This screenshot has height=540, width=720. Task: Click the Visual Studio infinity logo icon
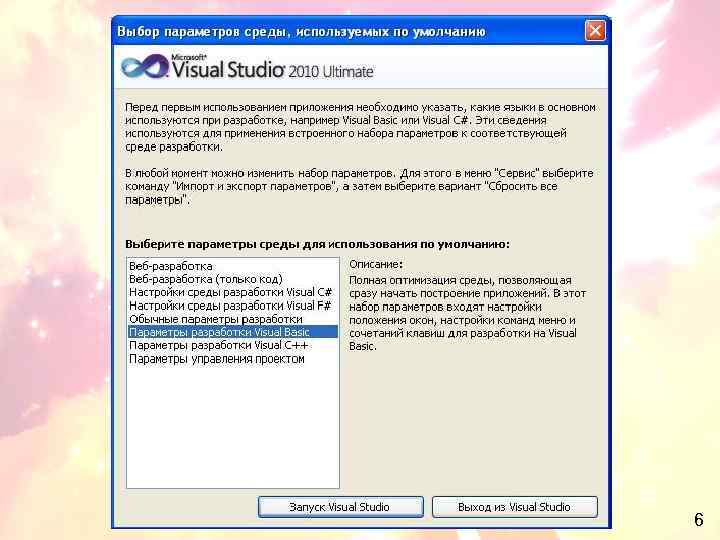coord(145,67)
